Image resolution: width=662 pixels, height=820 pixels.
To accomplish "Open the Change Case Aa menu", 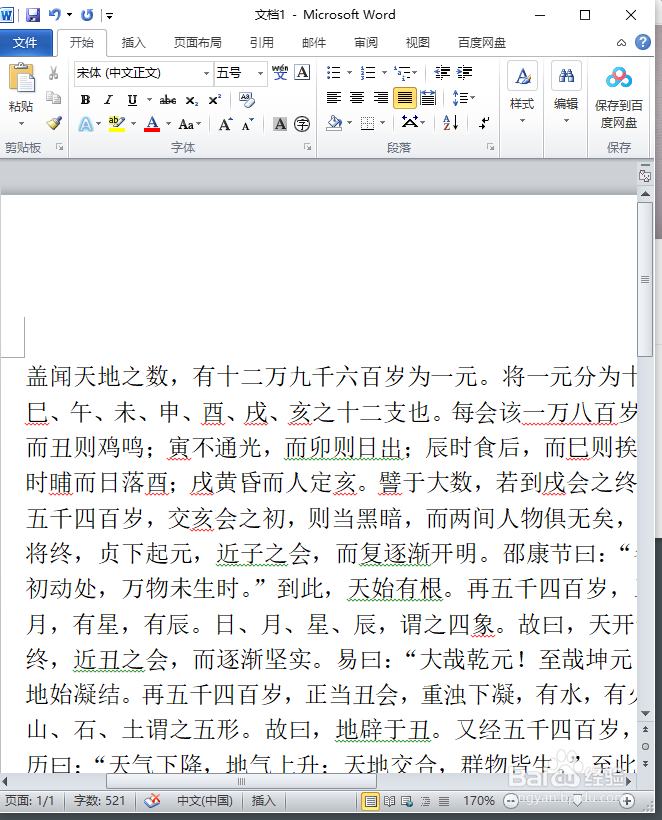I will click(189, 124).
